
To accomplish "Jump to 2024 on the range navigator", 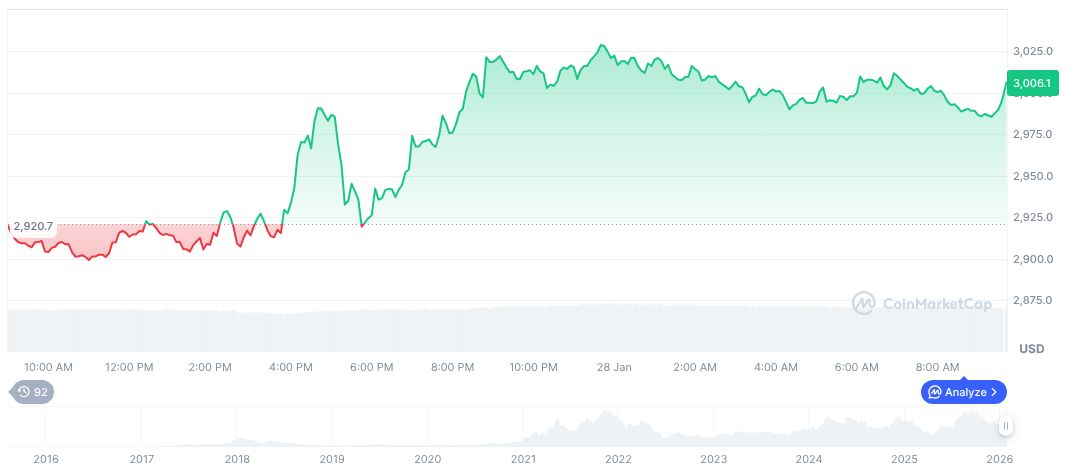I will click(809, 458).
